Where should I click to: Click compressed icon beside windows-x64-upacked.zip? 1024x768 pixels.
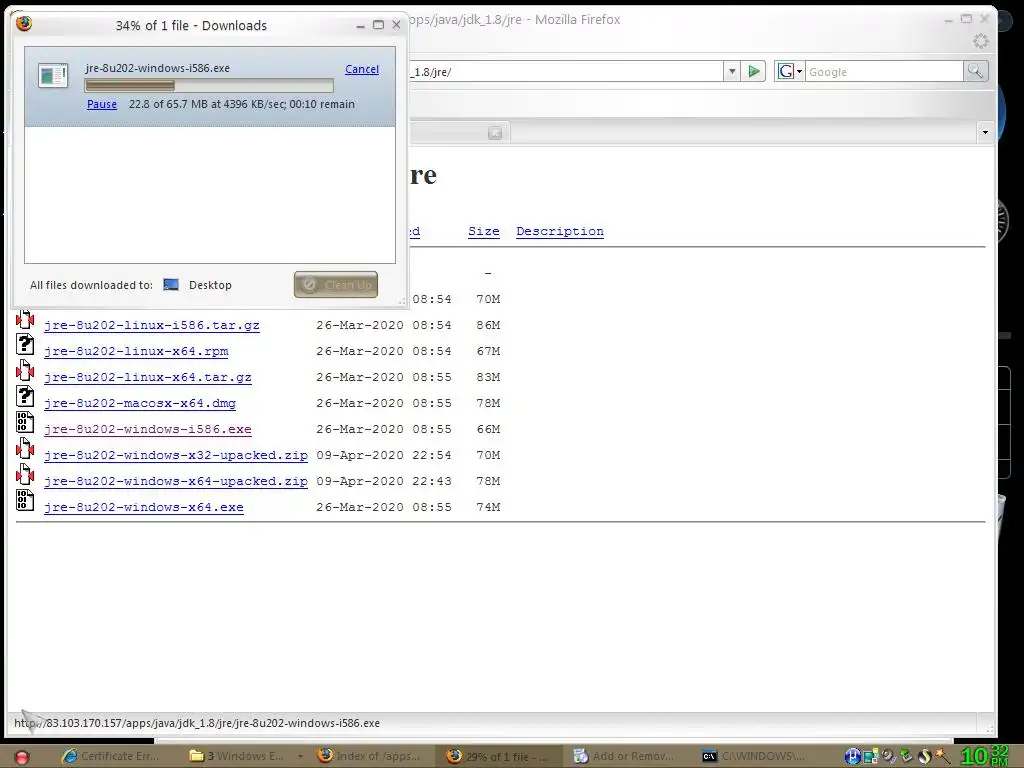click(25, 475)
